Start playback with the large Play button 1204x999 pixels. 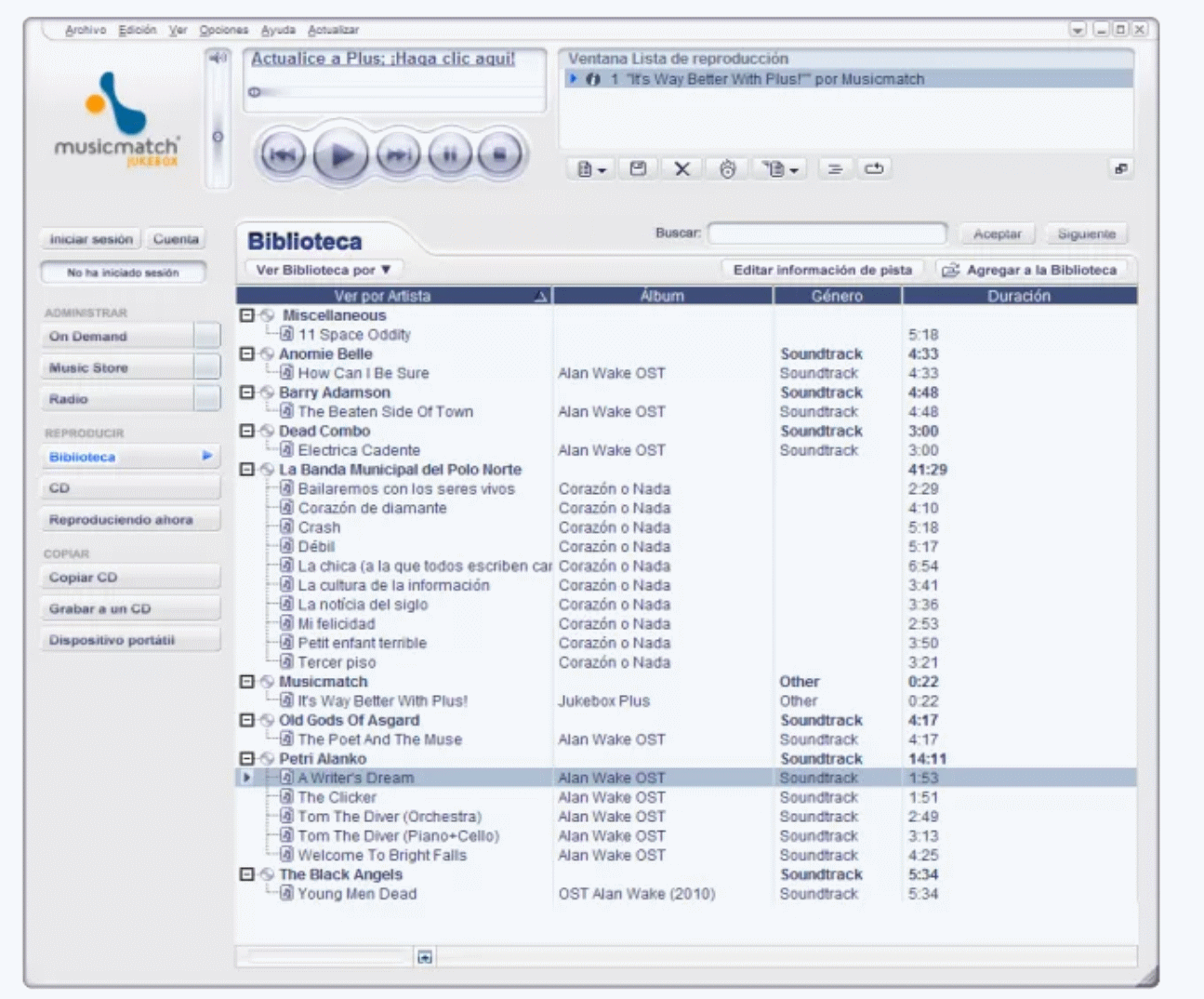tap(340, 154)
